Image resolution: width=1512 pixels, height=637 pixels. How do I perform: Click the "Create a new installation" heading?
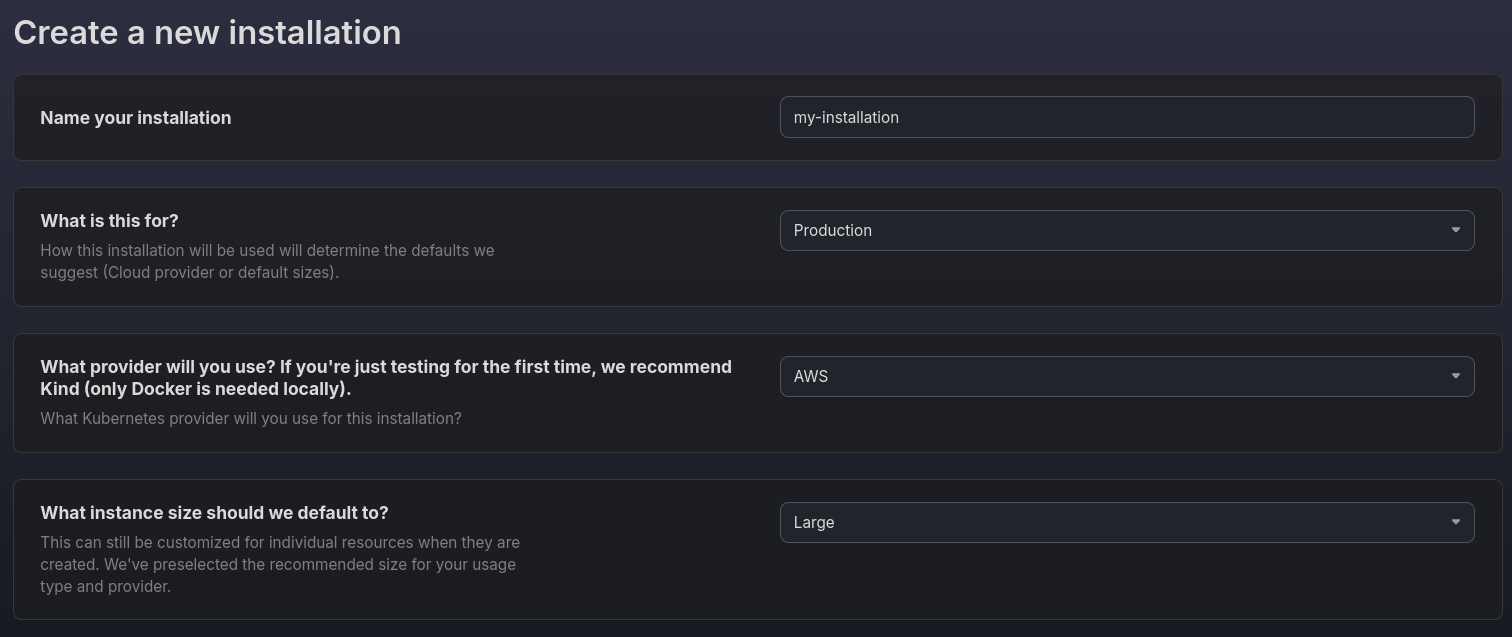(207, 32)
